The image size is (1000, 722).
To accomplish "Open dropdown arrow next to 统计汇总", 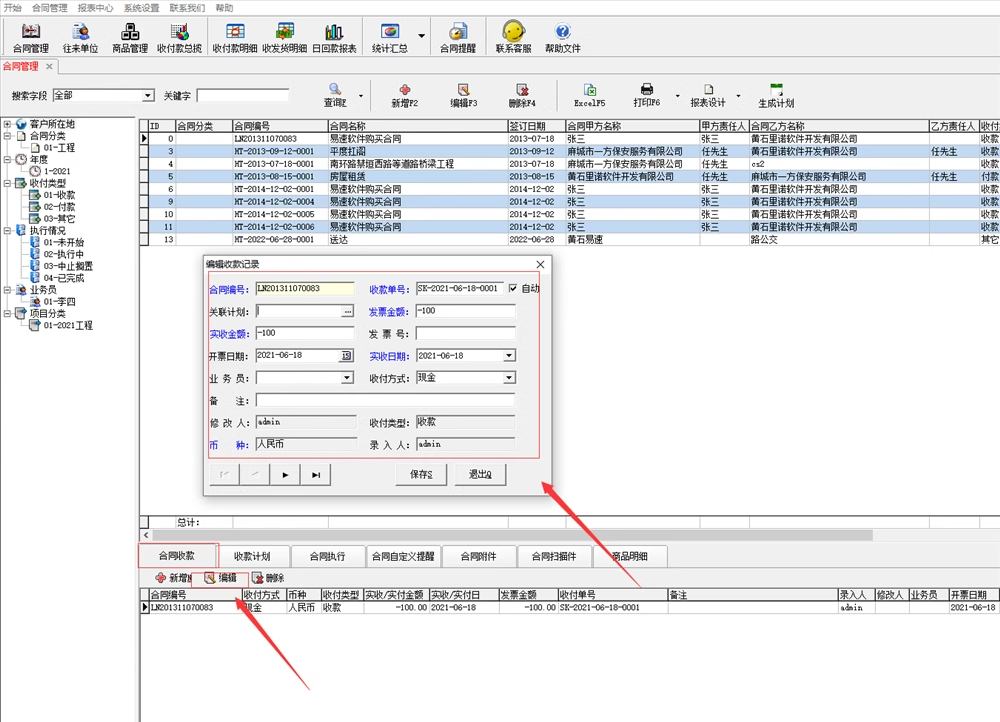I will pos(422,36).
